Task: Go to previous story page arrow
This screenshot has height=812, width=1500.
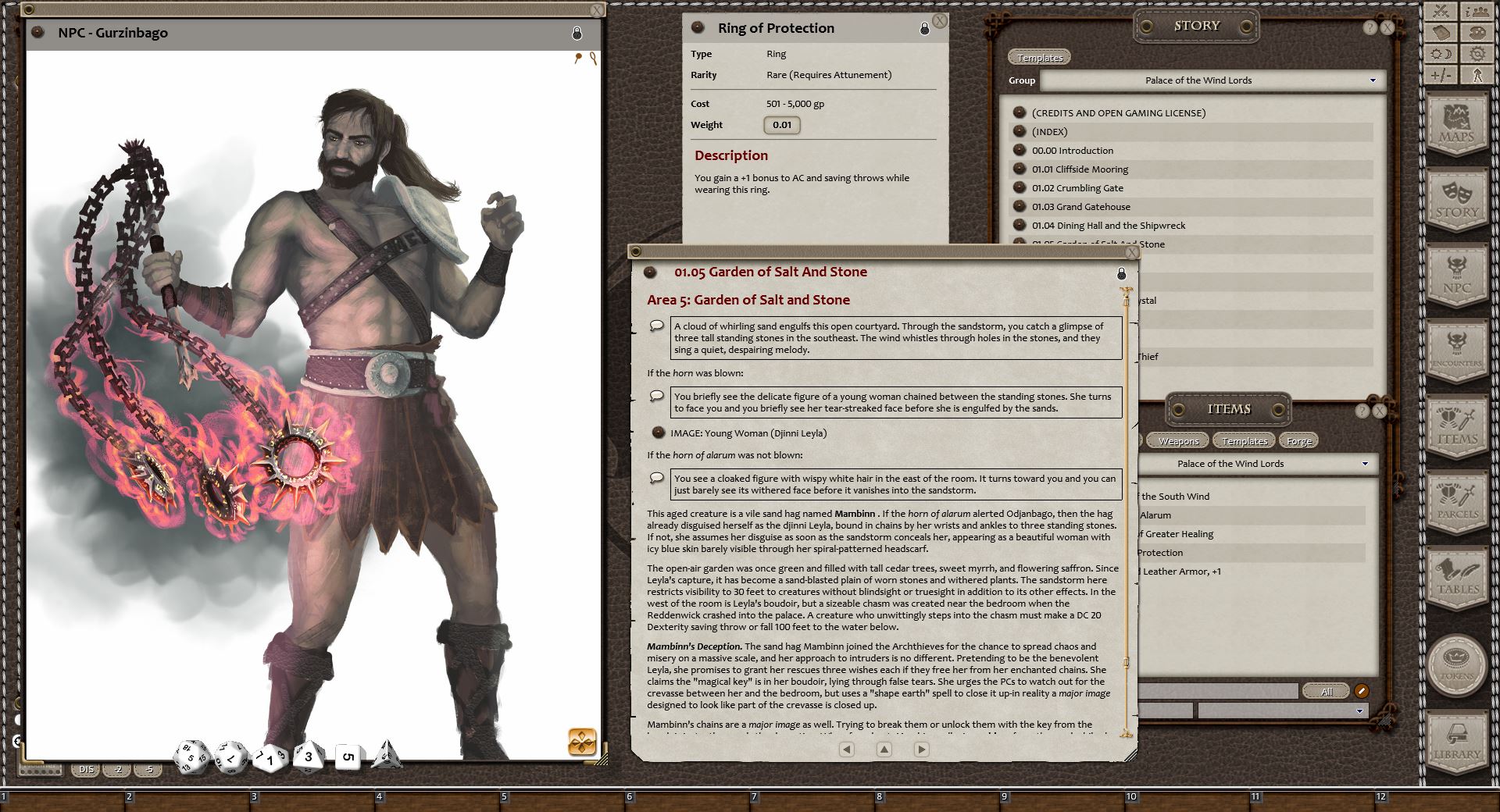Action: pos(846,749)
